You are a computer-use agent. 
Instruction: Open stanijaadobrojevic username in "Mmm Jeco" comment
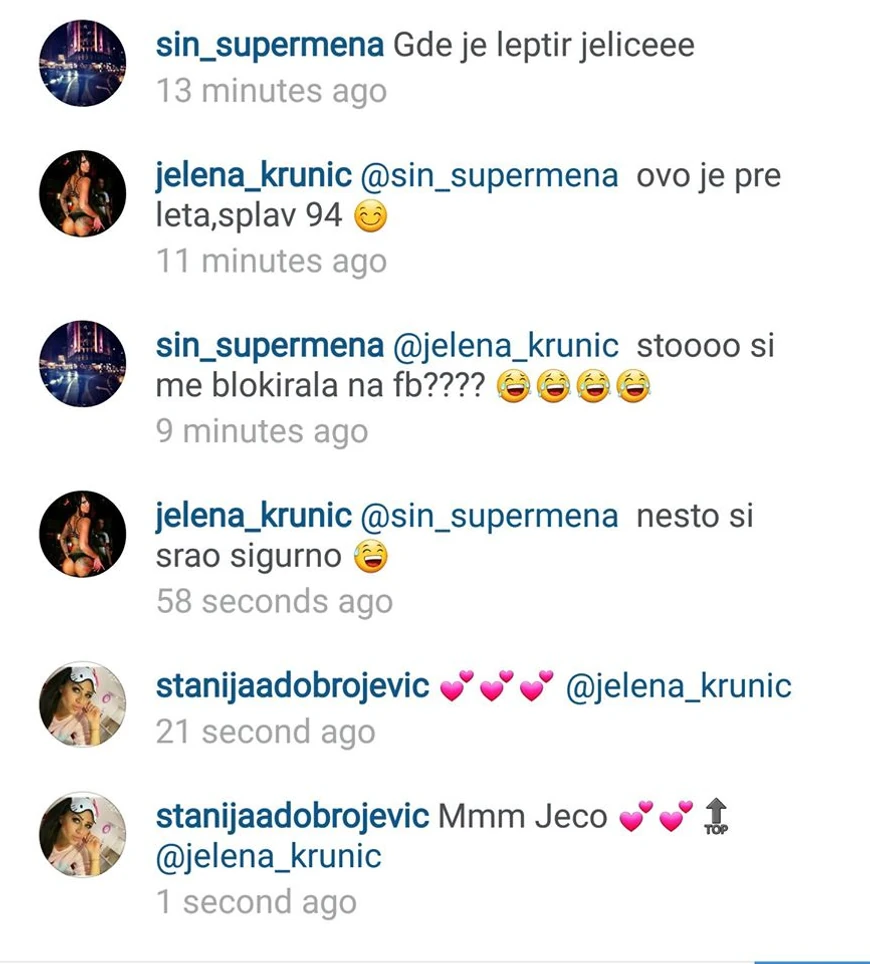293,816
